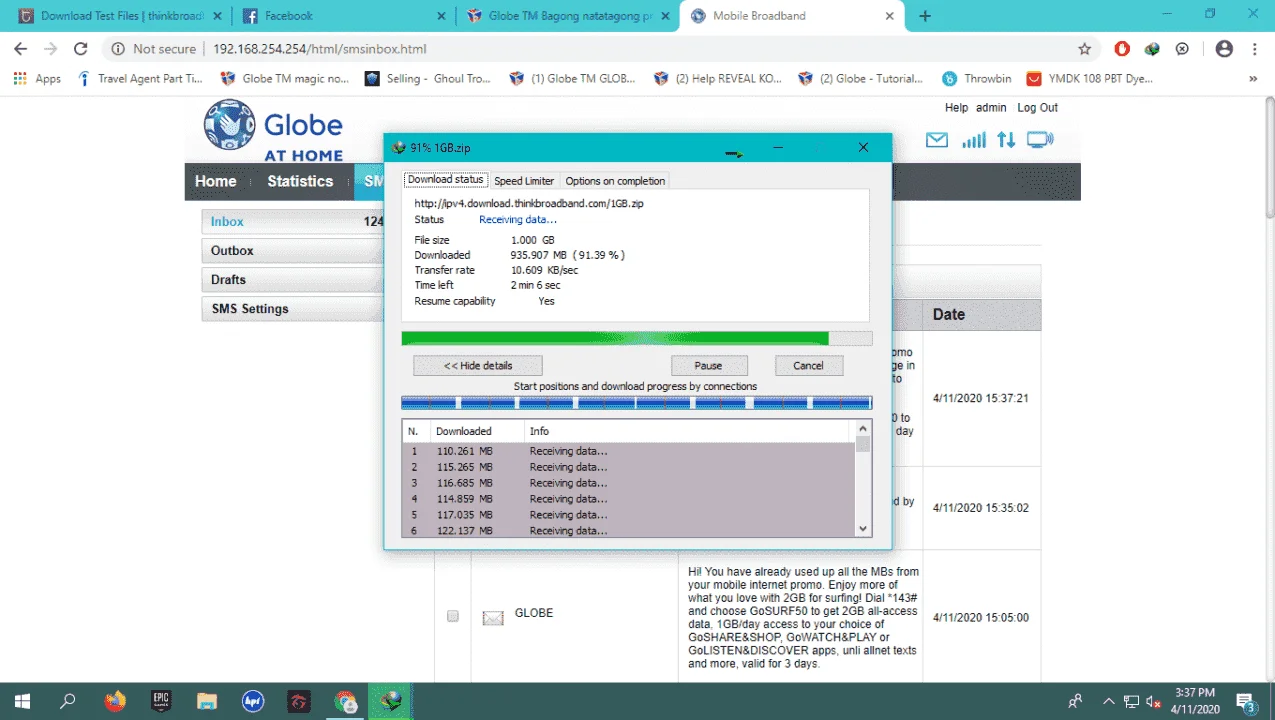Open the Apps bookmarks shortcut
The height and width of the screenshot is (720, 1275).
tap(37, 78)
